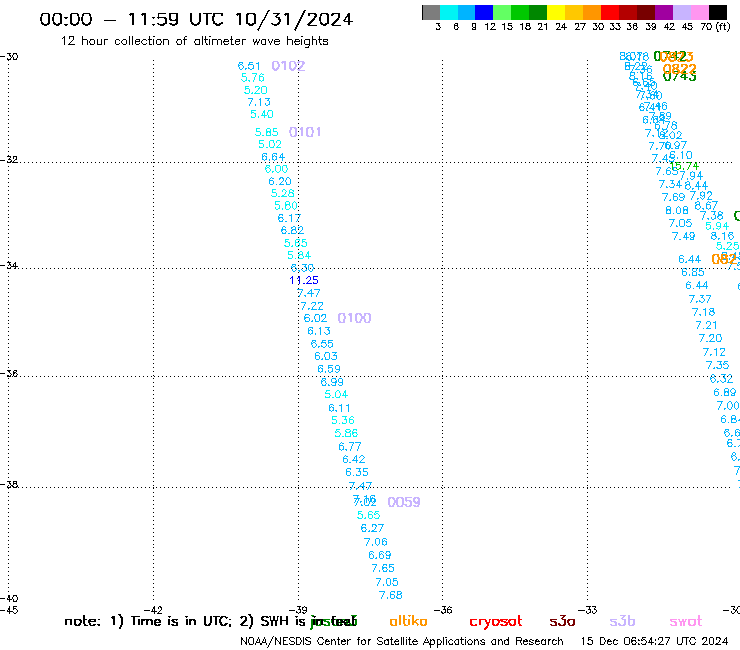Click the 7.12 wave height value

coord(714,352)
